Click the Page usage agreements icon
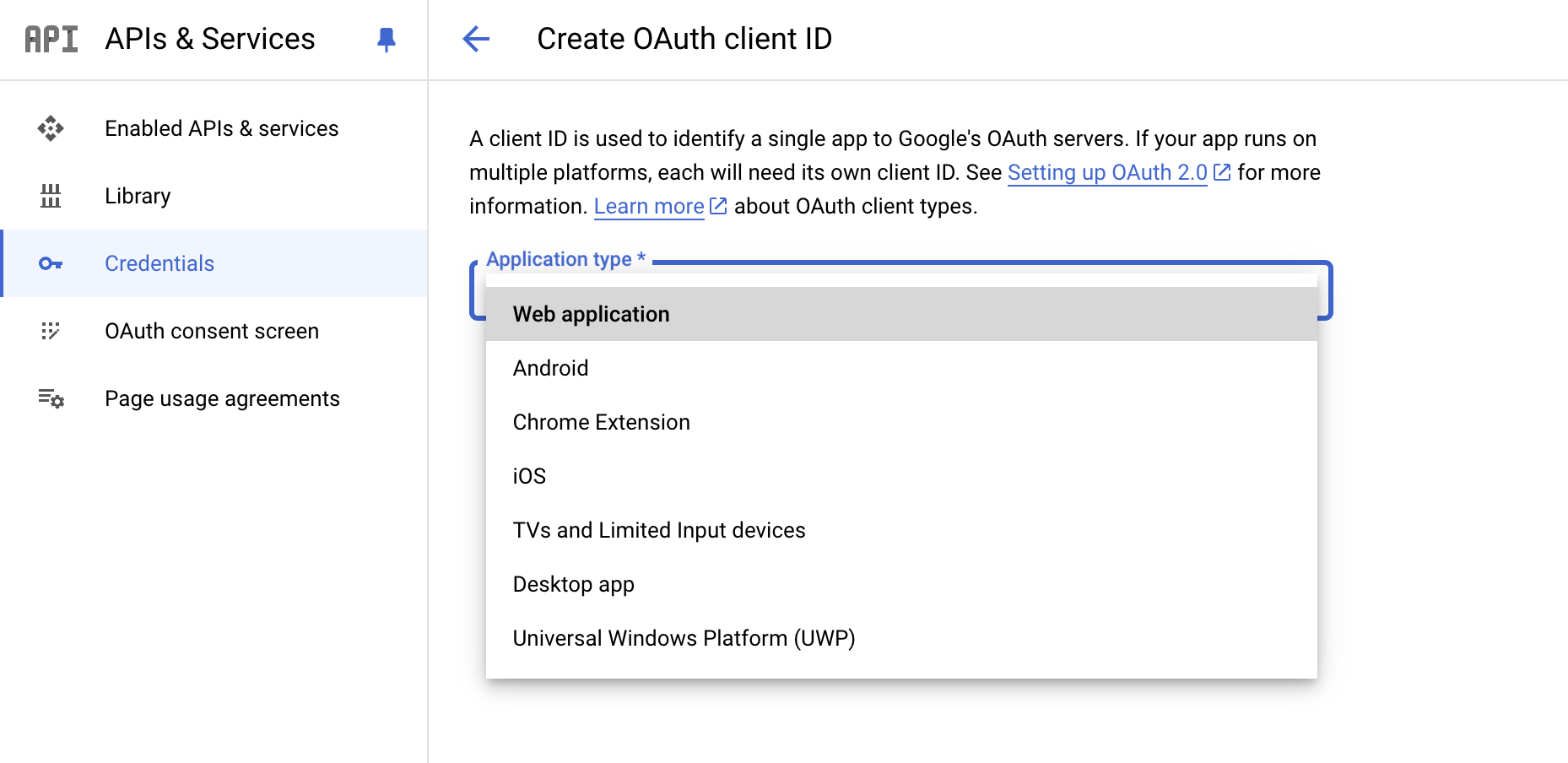 pyautogui.click(x=51, y=398)
